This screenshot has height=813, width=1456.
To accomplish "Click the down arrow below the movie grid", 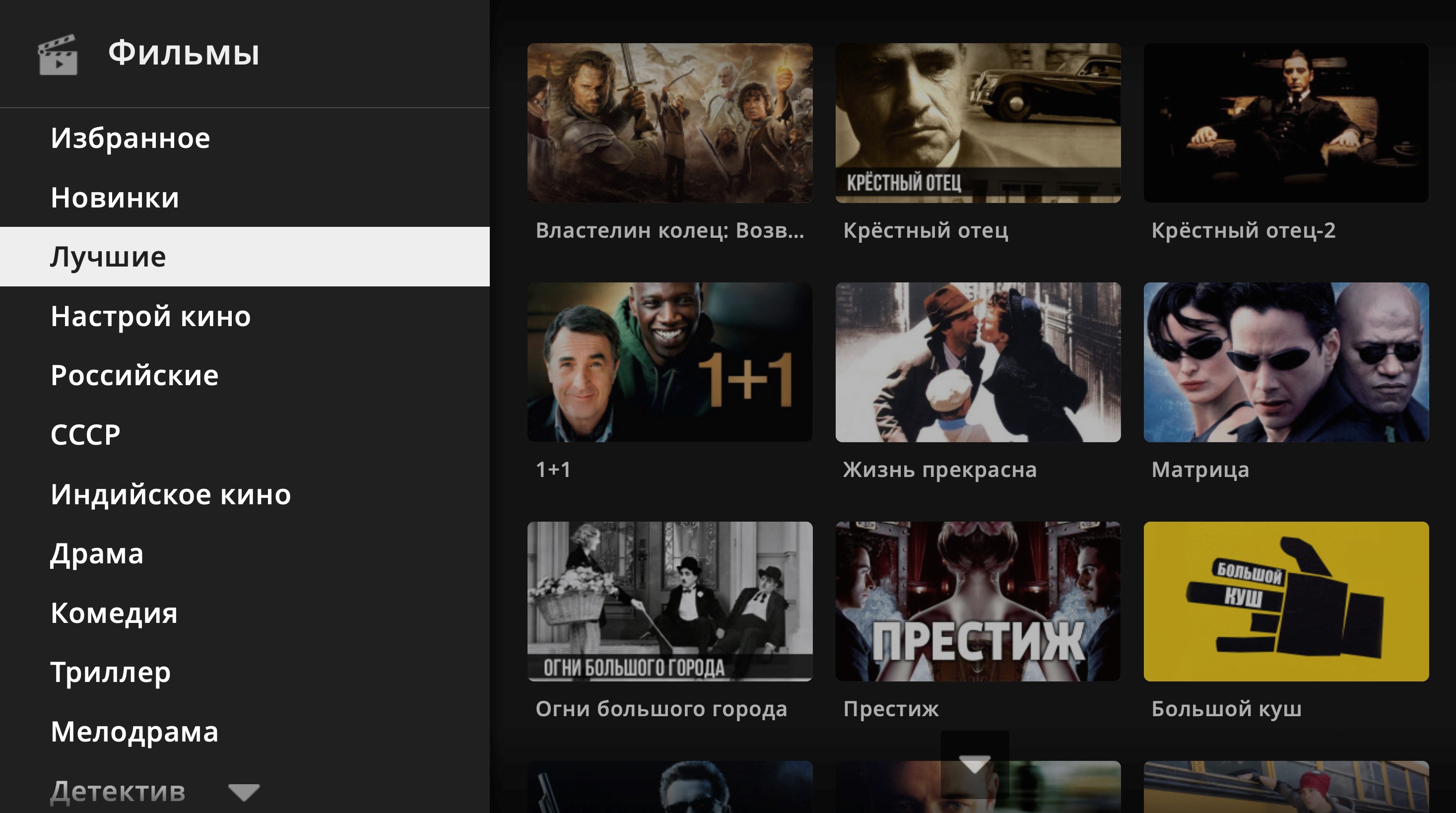I will point(975,764).
